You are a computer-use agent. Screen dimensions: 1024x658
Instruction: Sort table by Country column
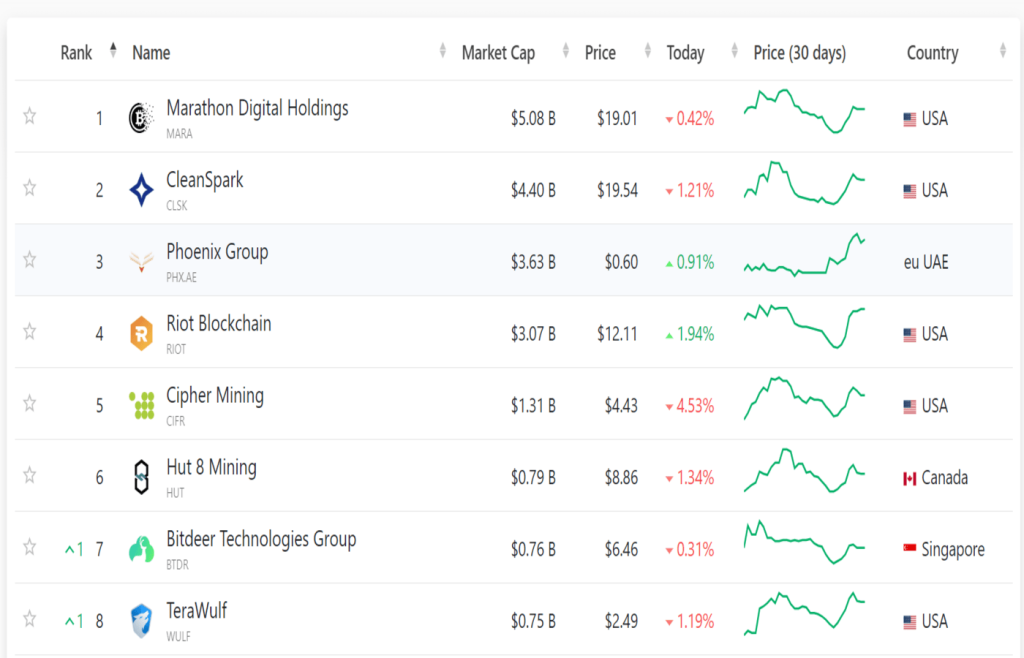(x=932, y=53)
